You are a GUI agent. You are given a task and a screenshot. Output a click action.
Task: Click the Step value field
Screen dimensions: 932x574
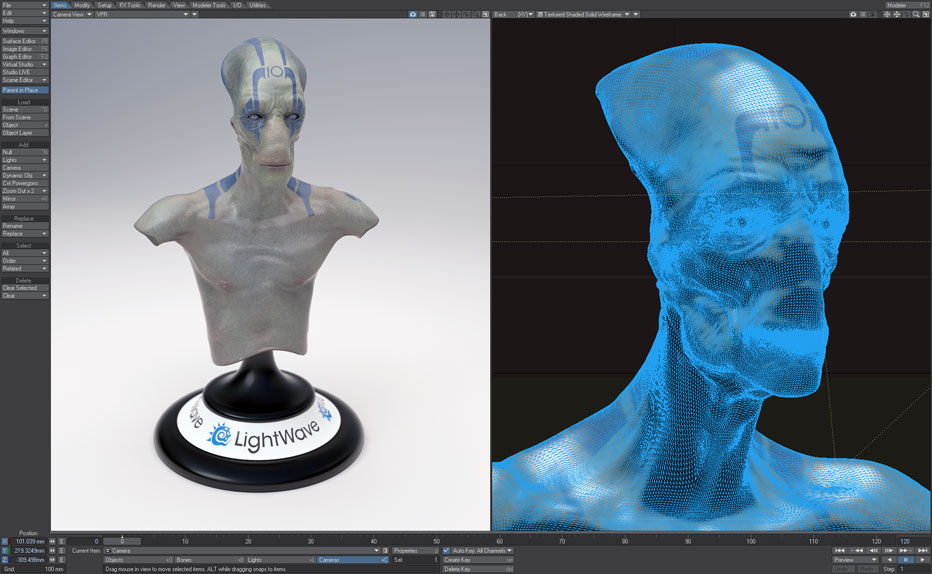click(914, 569)
